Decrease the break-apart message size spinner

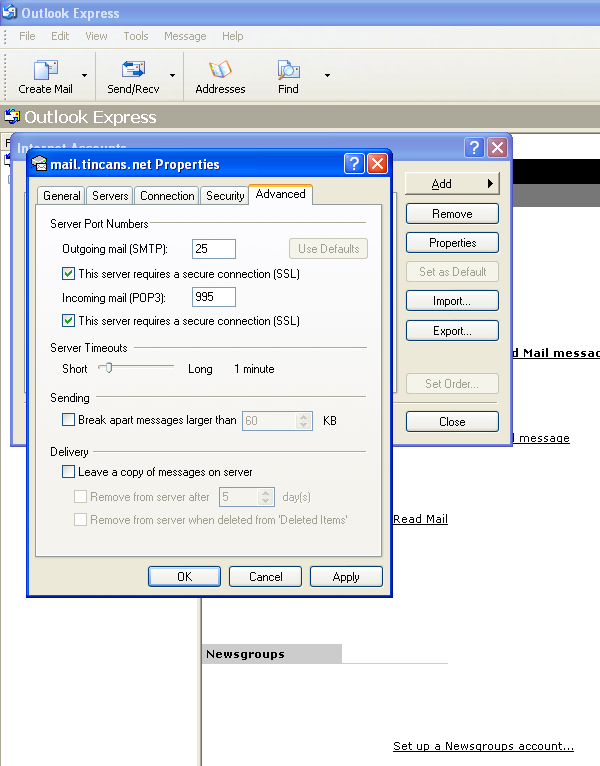303,425
